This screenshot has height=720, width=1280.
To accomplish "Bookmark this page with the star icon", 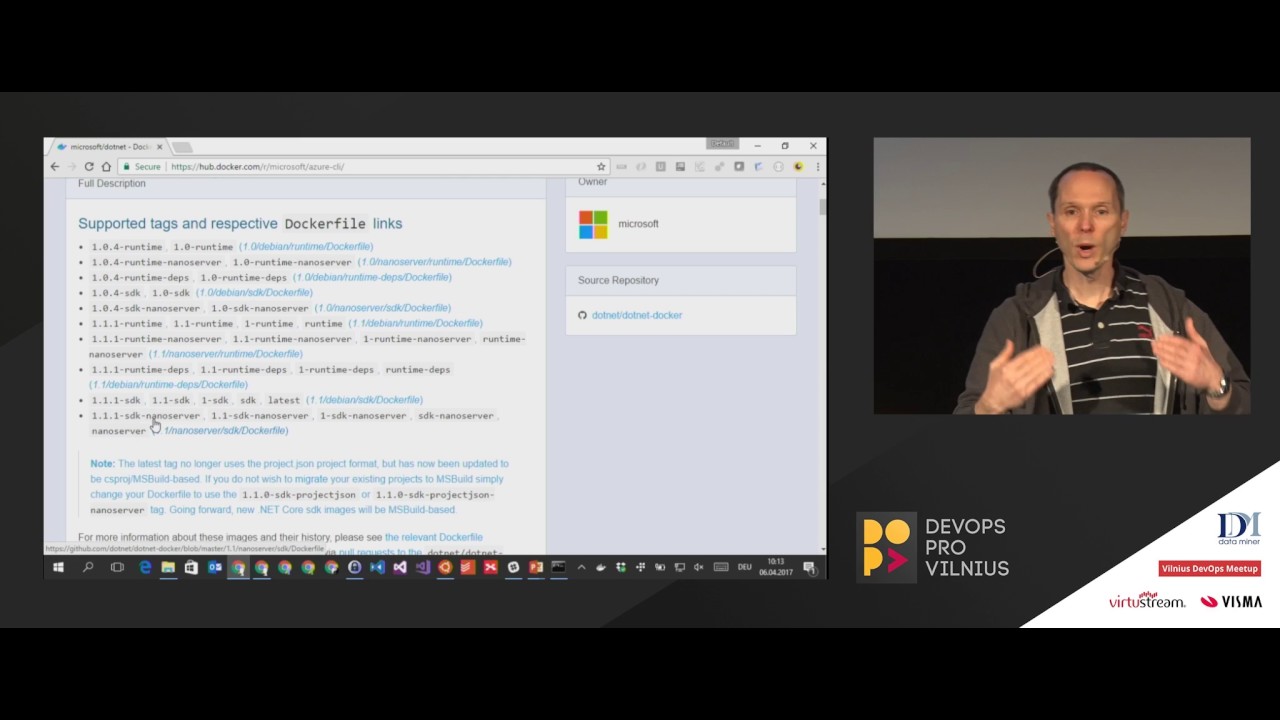I will (x=601, y=167).
